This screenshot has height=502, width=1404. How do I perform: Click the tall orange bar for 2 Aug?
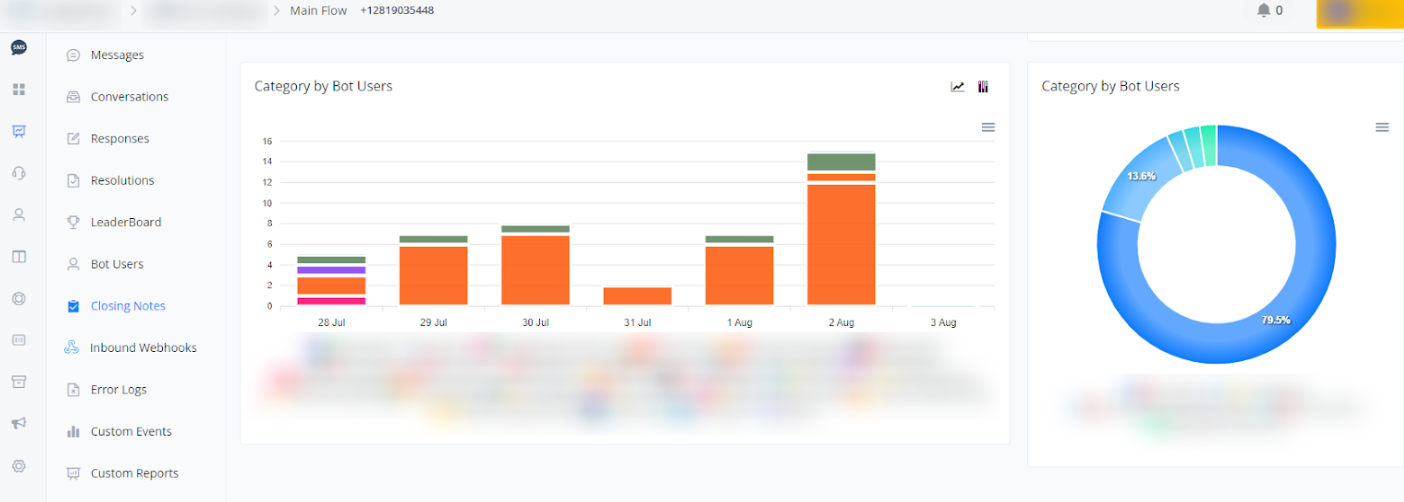click(841, 245)
